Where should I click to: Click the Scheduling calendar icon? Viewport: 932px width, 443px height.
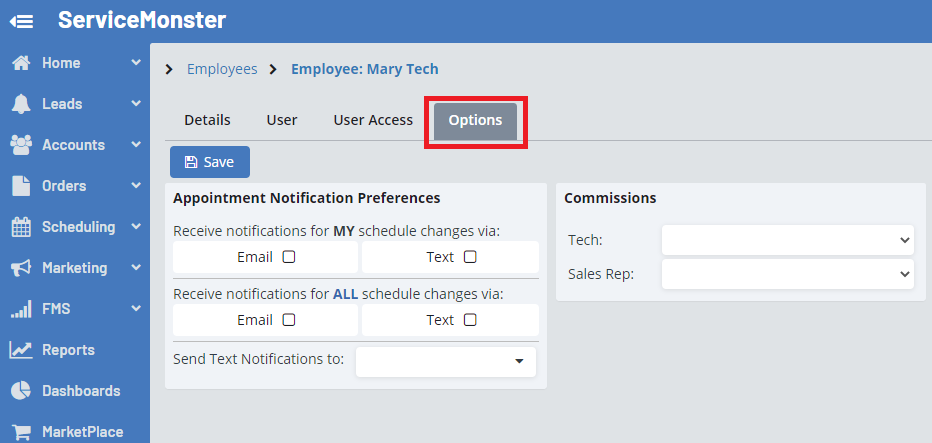click(21, 227)
